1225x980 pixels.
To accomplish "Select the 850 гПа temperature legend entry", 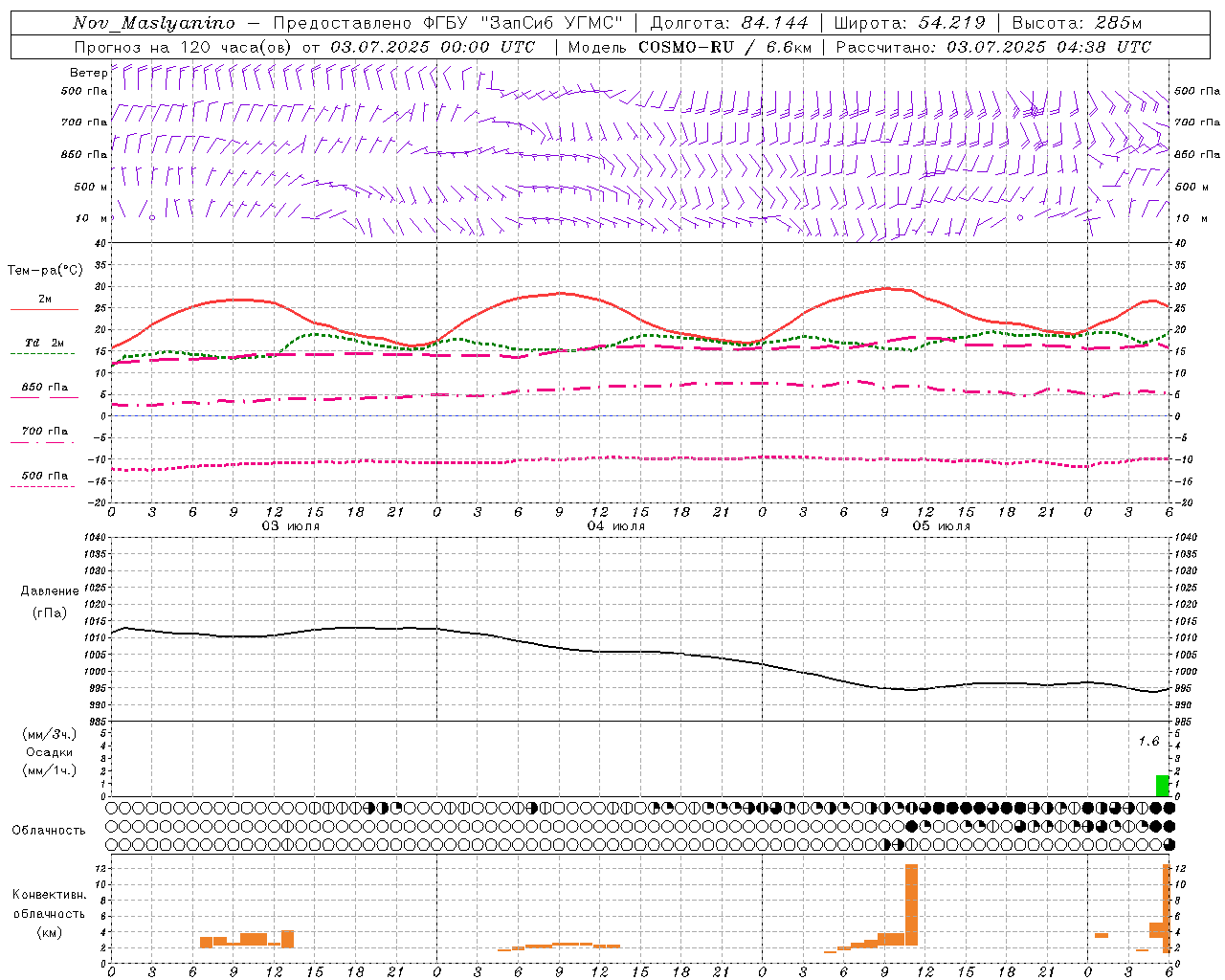I will point(44,389).
